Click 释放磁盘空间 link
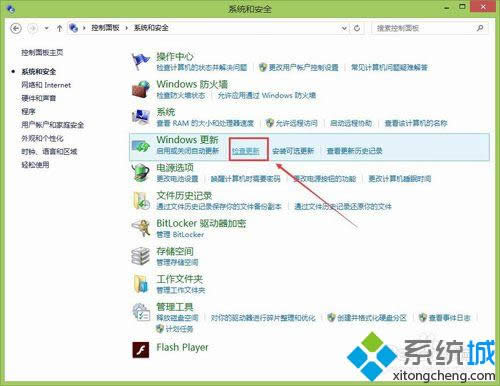 [177, 318]
